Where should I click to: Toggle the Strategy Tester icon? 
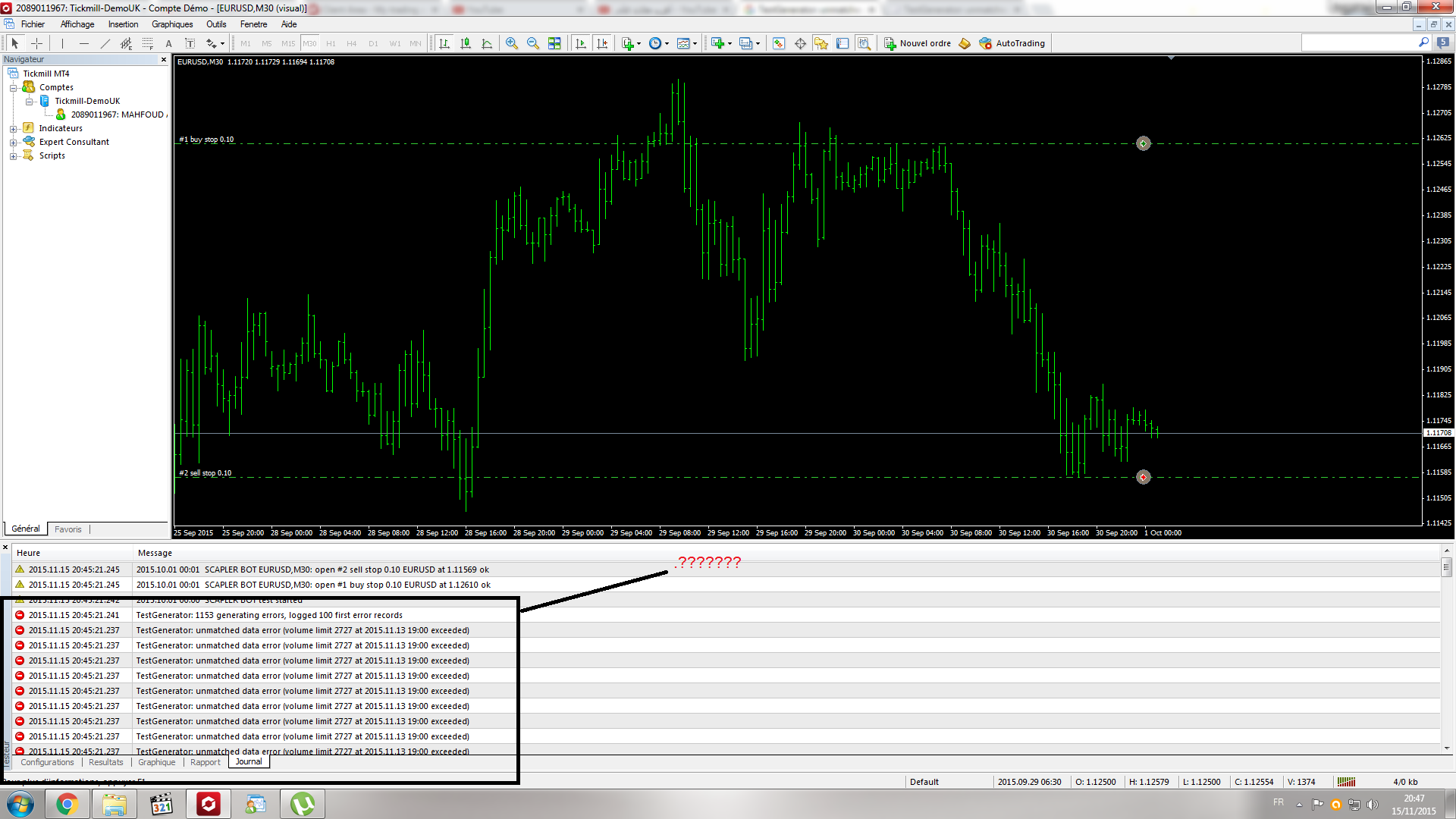tap(864, 43)
